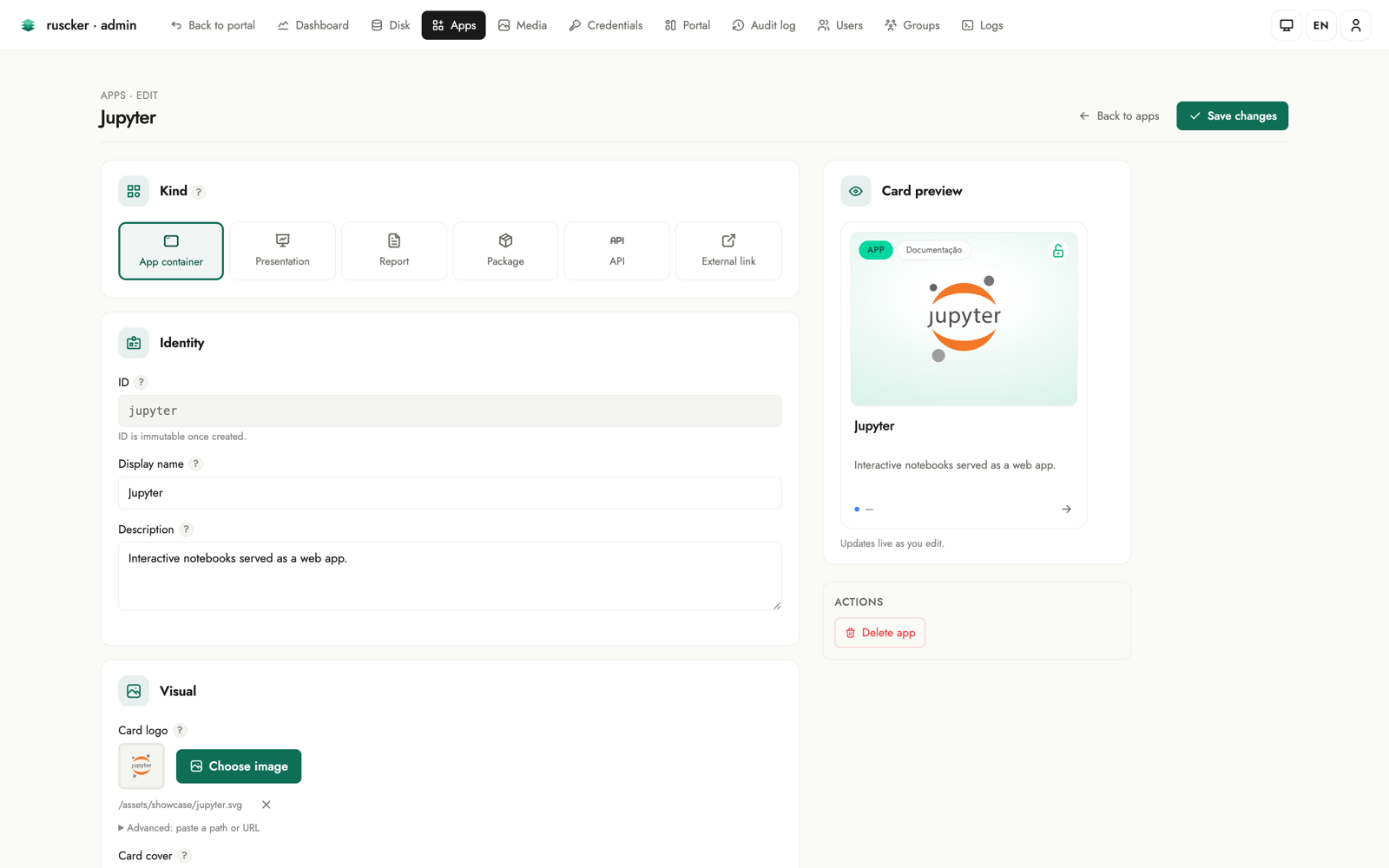Click the APP badge on preview card
This screenshot has width=1389, height=868.
point(876,250)
